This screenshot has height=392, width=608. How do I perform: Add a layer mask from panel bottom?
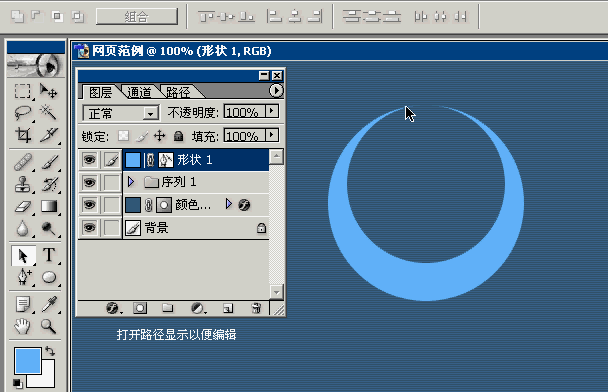[x=140, y=308]
